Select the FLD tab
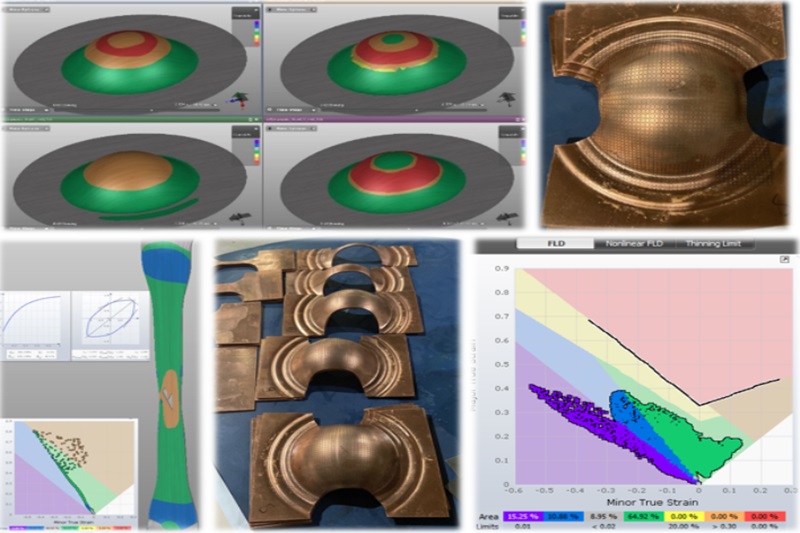Screen dimensions: 800x533 pos(556,244)
